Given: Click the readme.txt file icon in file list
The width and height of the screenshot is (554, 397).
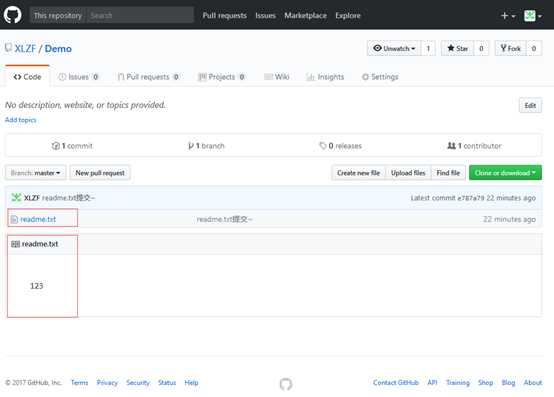Looking at the screenshot, I should click(14, 219).
